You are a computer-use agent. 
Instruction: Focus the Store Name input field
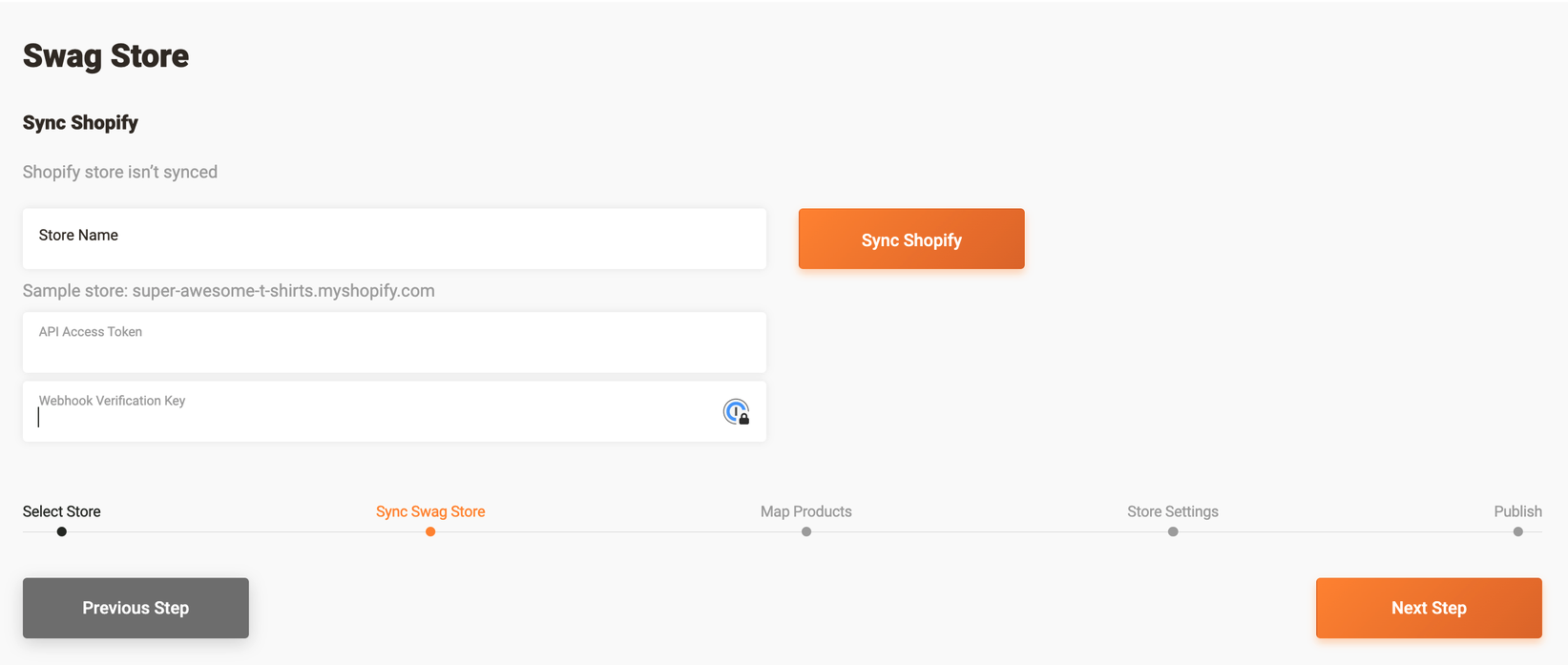coord(394,239)
